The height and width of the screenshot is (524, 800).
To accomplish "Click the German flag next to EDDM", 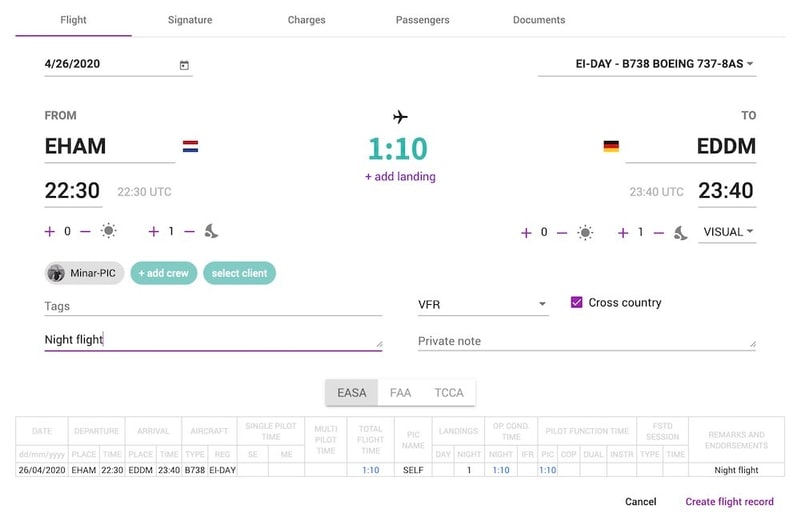I will [611, 147].
